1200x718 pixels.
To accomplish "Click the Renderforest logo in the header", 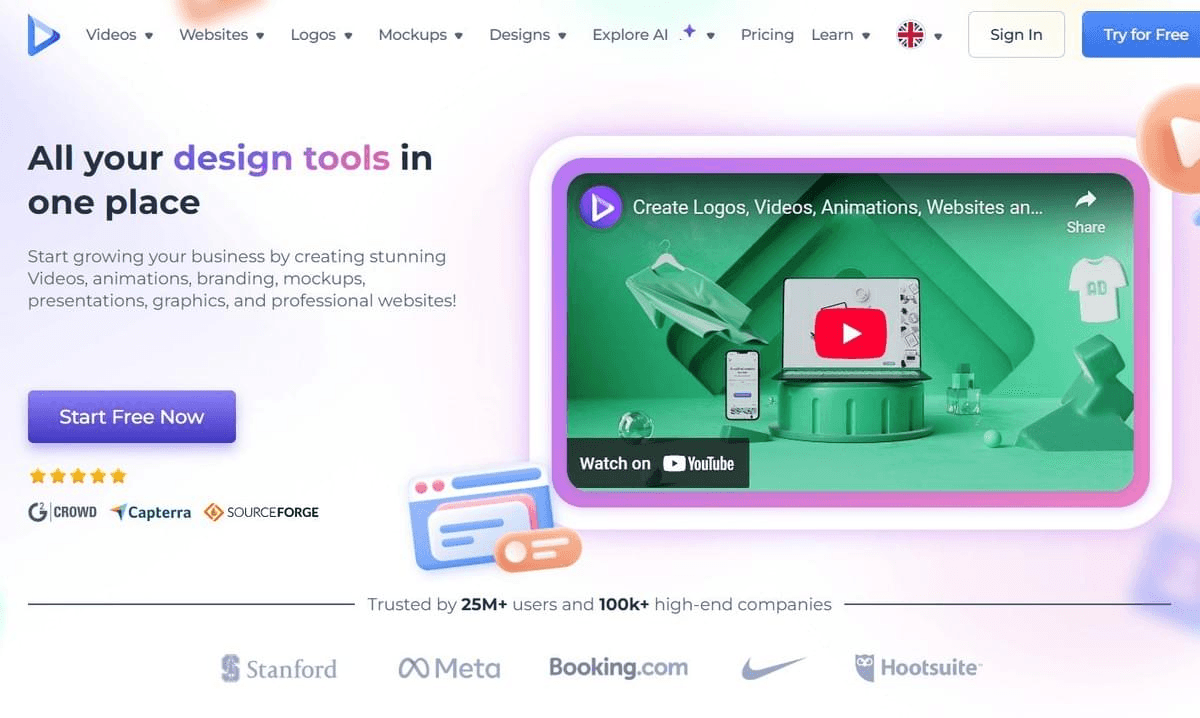I will pos(43,35).
